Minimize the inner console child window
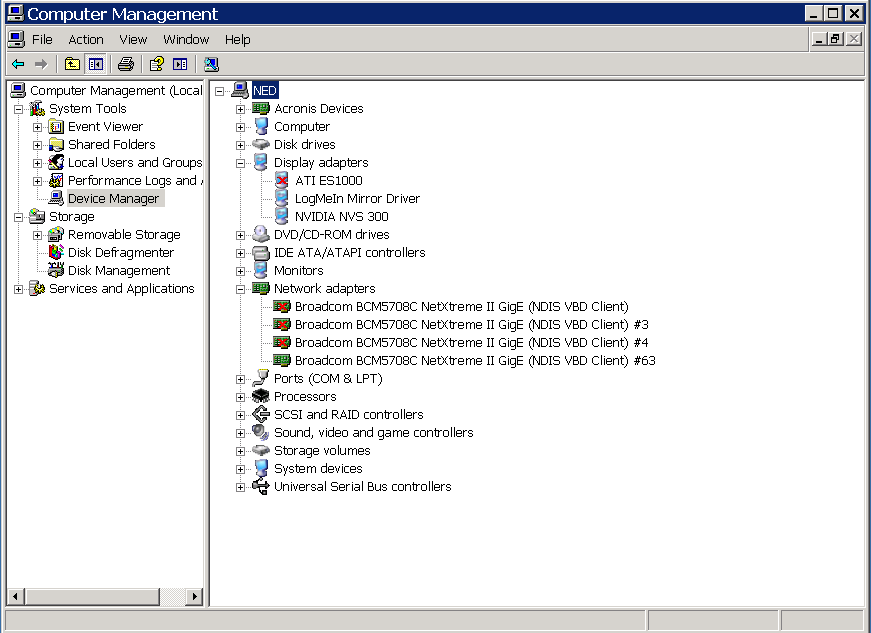The height and width of the screenshot is (633, 871). point(819,39)
